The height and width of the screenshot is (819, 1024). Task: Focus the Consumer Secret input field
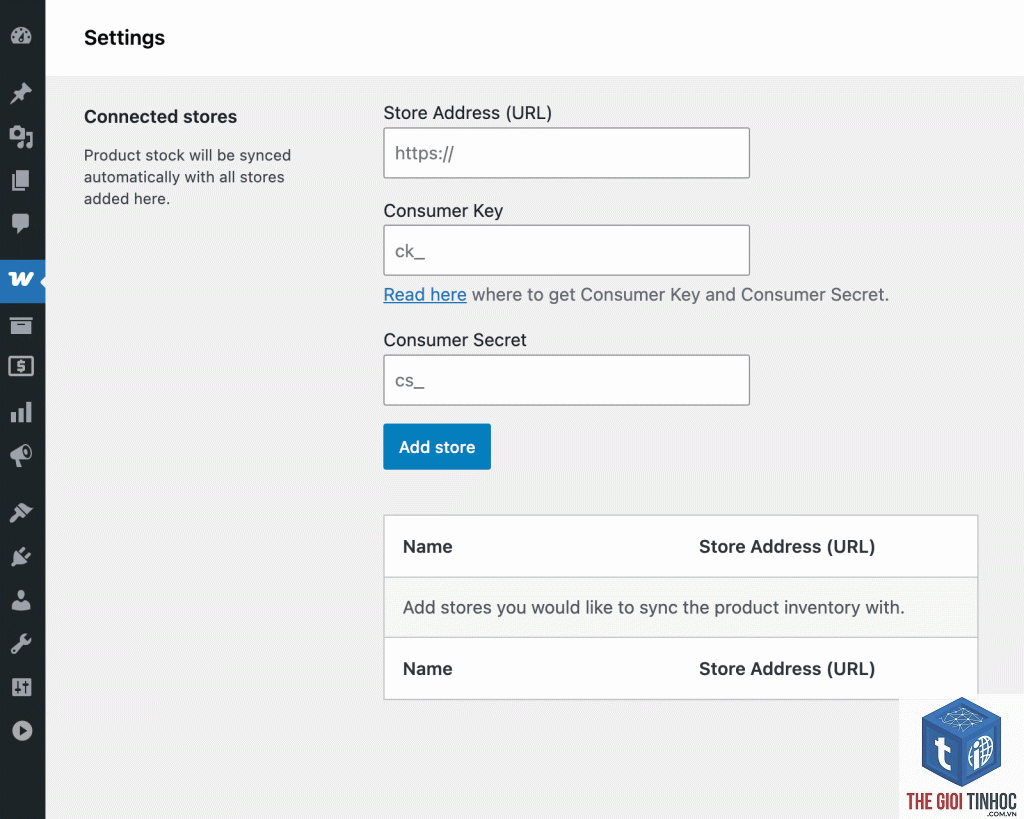click(566, 380)
